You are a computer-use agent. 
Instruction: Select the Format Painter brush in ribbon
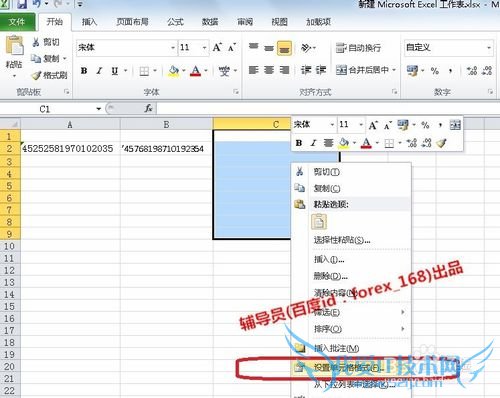click(x=36, y=75)
